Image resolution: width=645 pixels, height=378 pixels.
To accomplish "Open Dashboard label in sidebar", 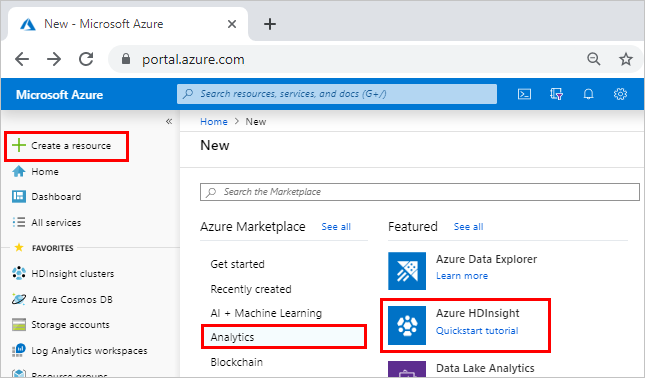I will point(56,197).
